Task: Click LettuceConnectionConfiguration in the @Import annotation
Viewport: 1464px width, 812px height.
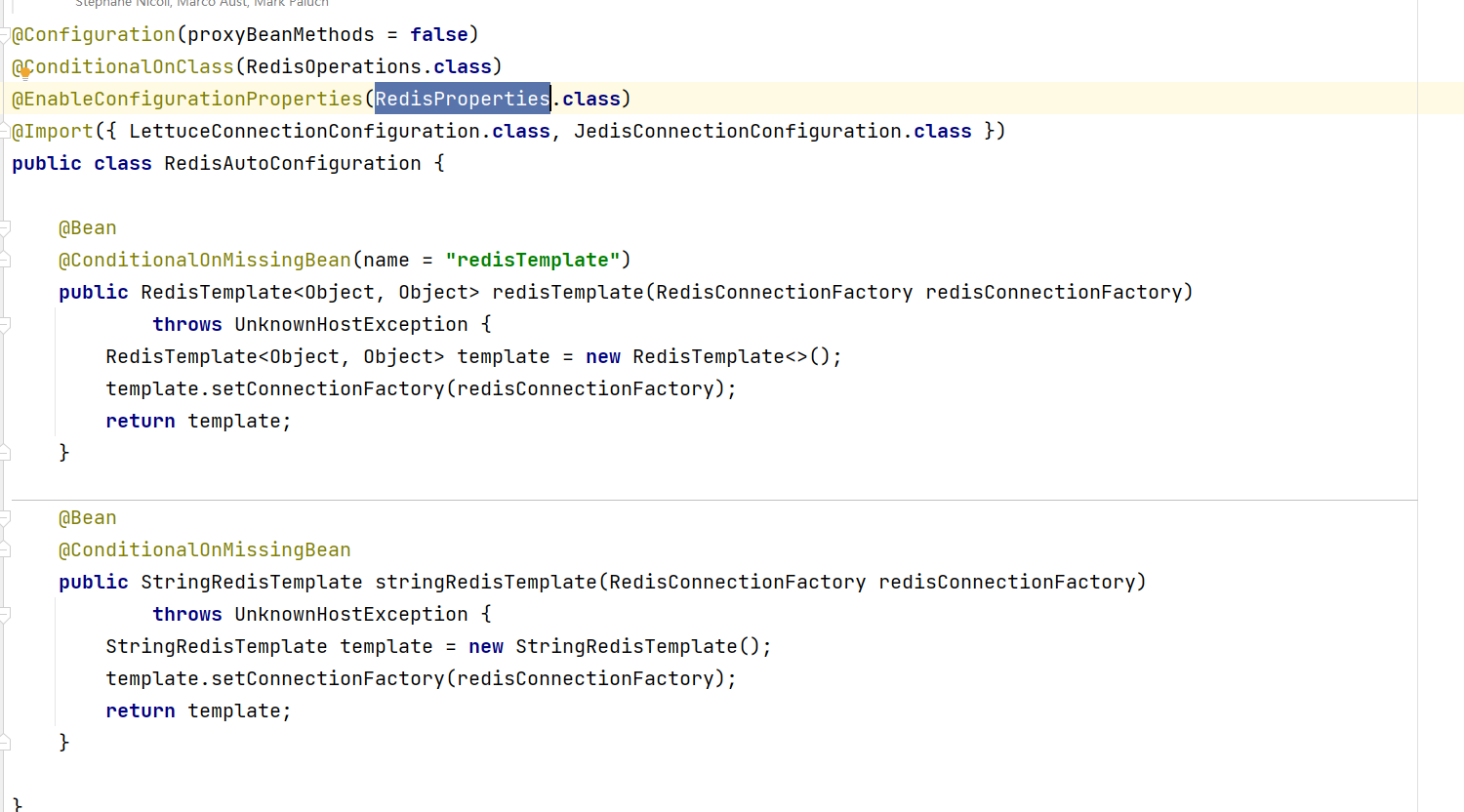Action: tap(304, 131)
